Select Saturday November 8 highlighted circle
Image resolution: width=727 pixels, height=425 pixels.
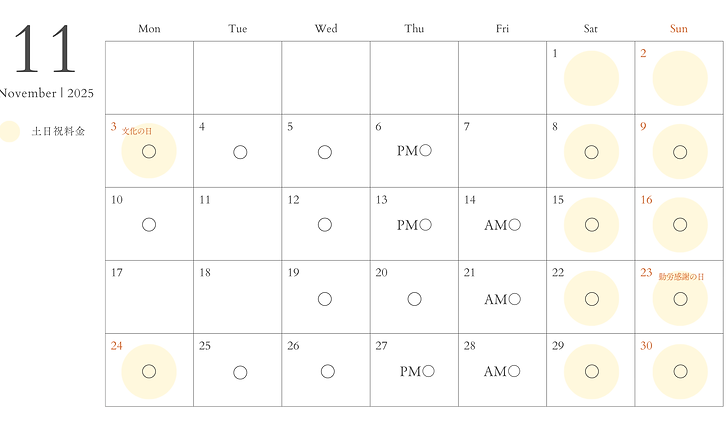[x=591, y=152]
